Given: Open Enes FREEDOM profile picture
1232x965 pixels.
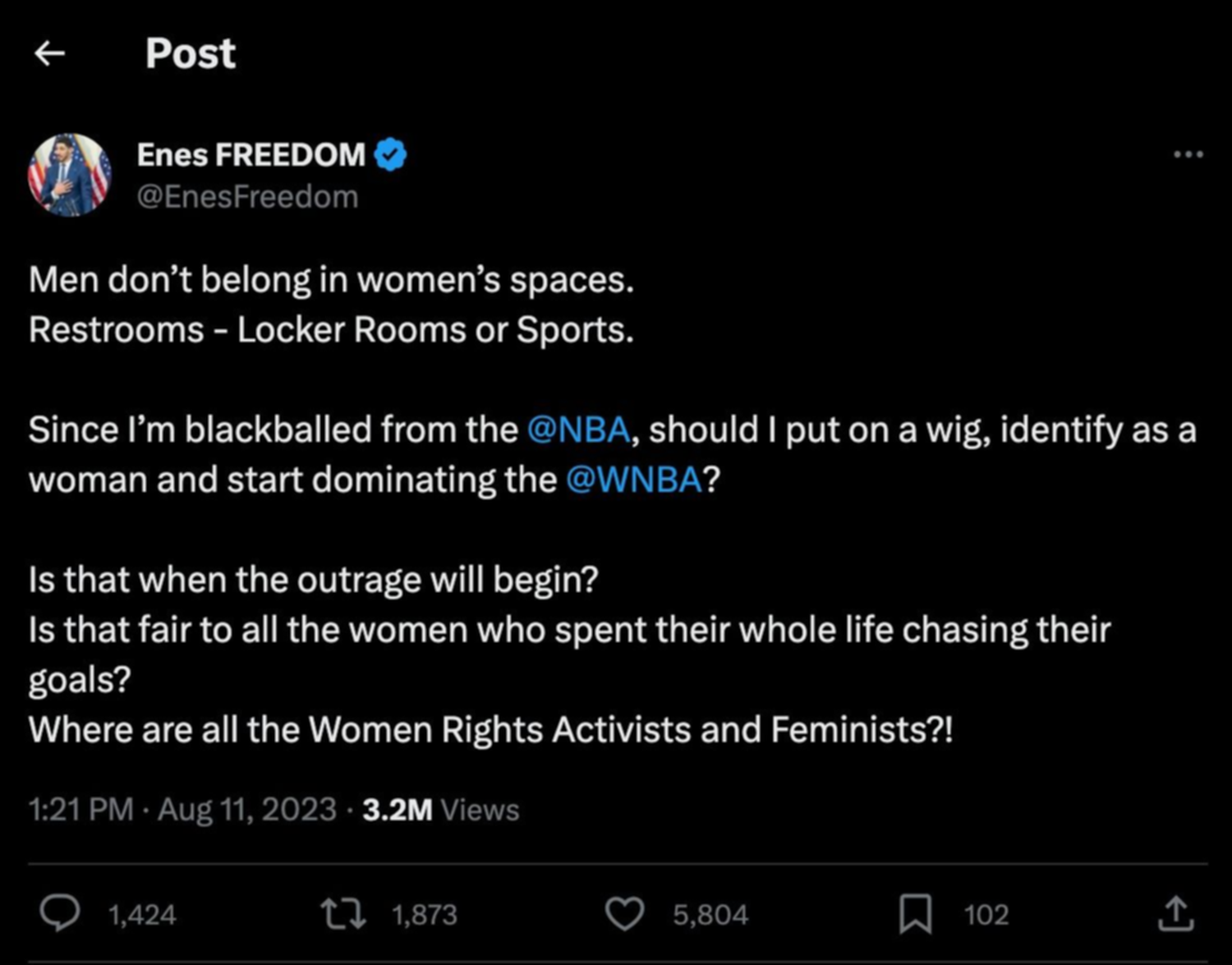Looking at the screenshot, I should tap(70, 175).
